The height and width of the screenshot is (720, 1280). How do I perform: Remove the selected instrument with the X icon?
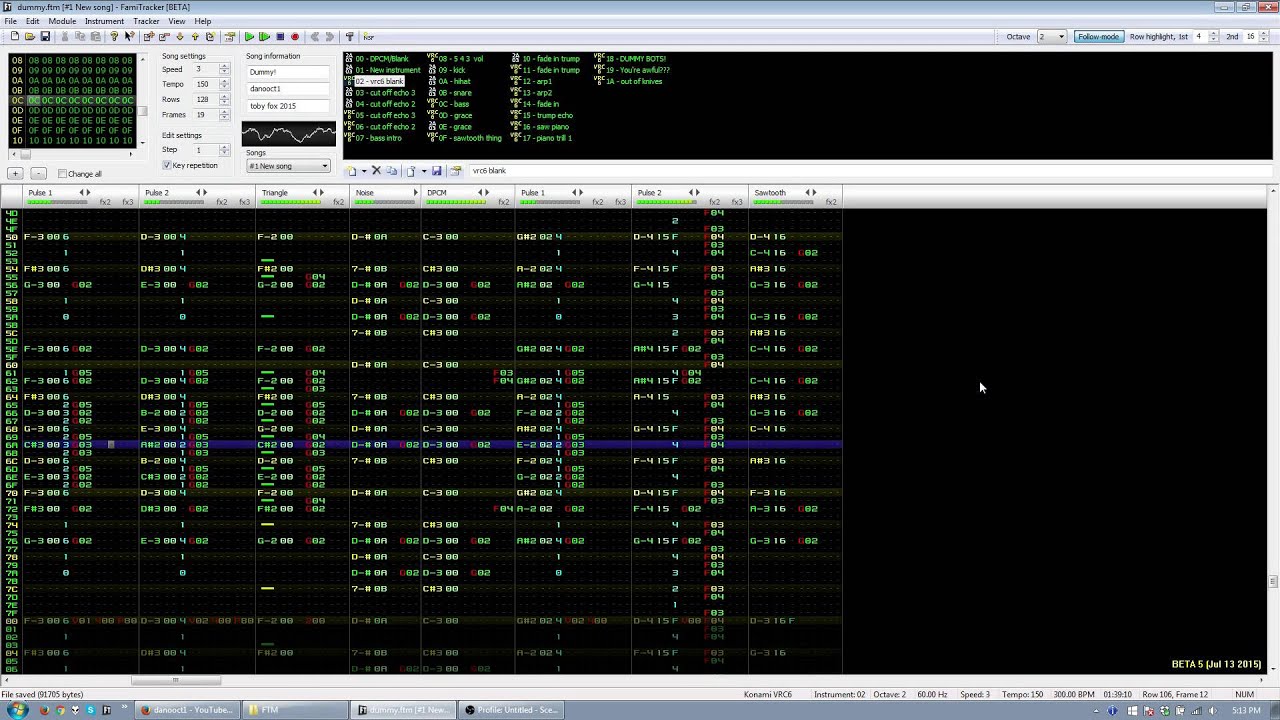click(x=376, y=171)
